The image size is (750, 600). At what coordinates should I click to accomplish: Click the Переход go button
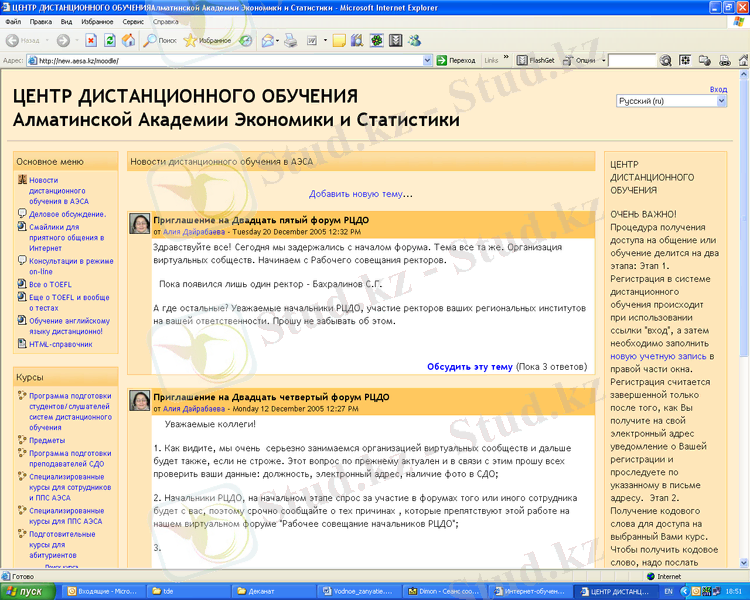456,60
